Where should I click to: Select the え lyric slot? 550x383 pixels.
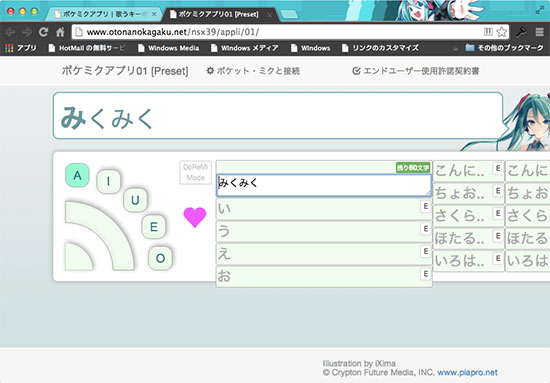coord(324,254)
